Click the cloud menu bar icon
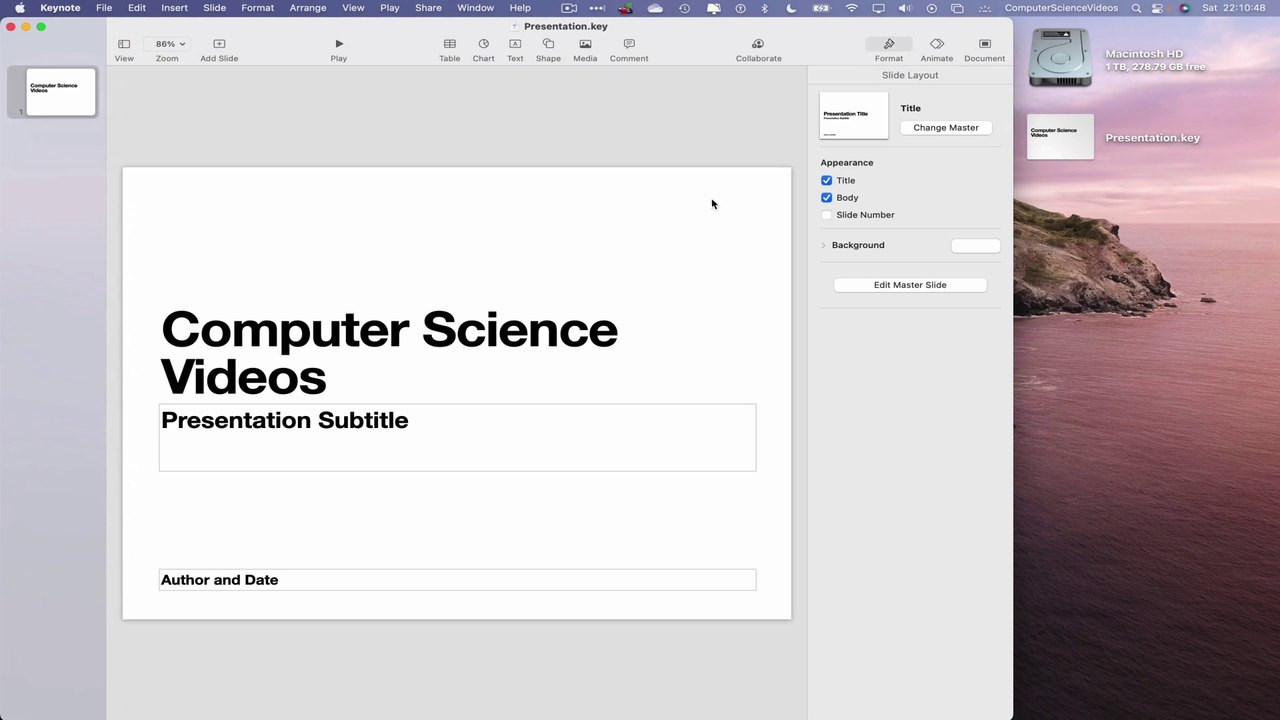Viewport: 1280px width, 720px height. click(655, 8)
